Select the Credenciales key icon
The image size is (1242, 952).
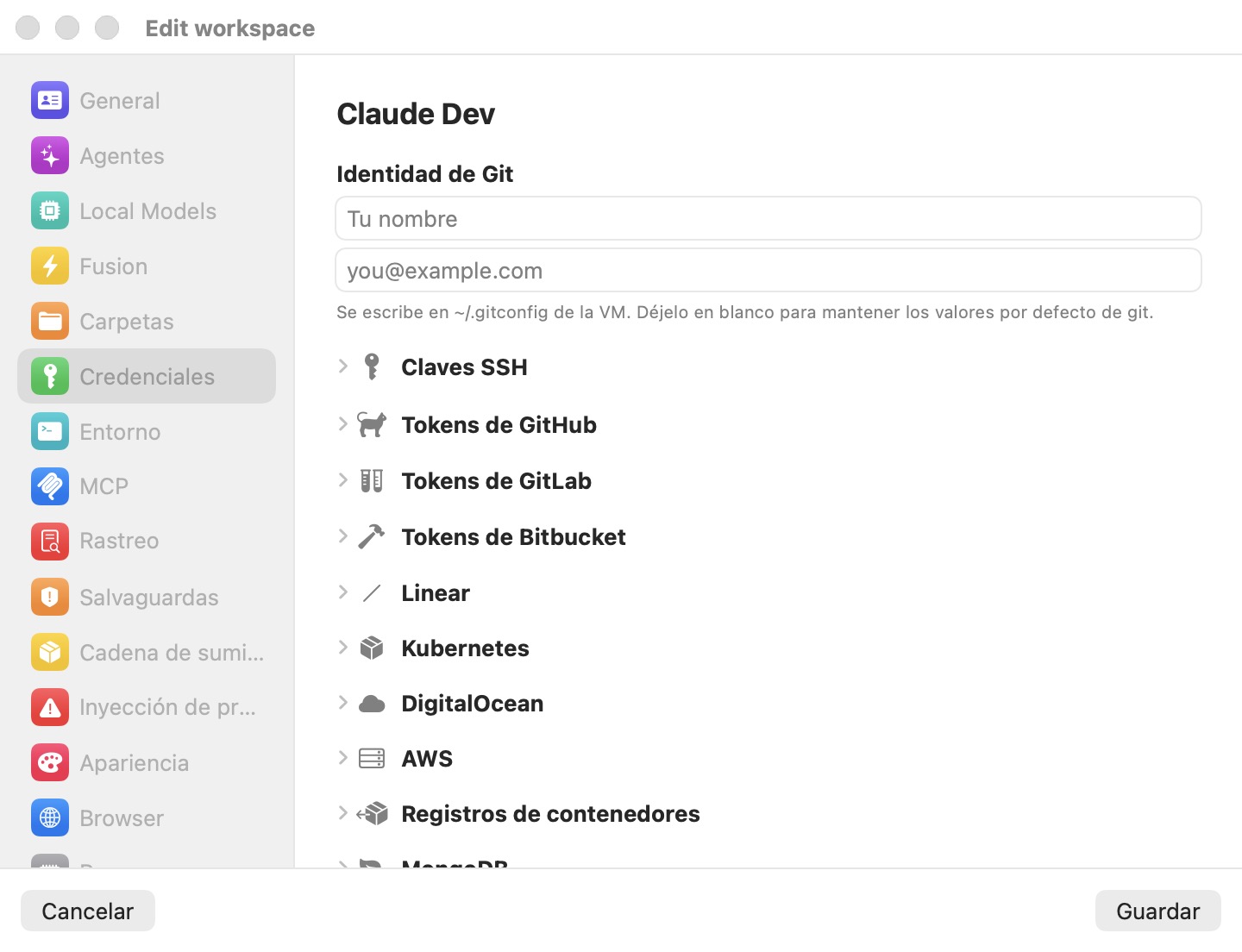tap(50, 377)
